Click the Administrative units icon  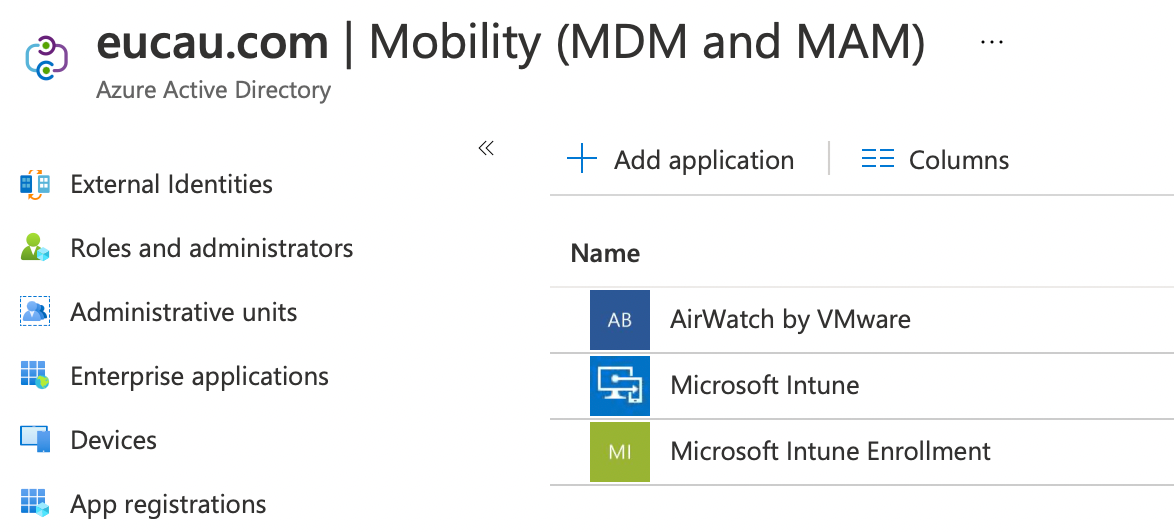35,312
